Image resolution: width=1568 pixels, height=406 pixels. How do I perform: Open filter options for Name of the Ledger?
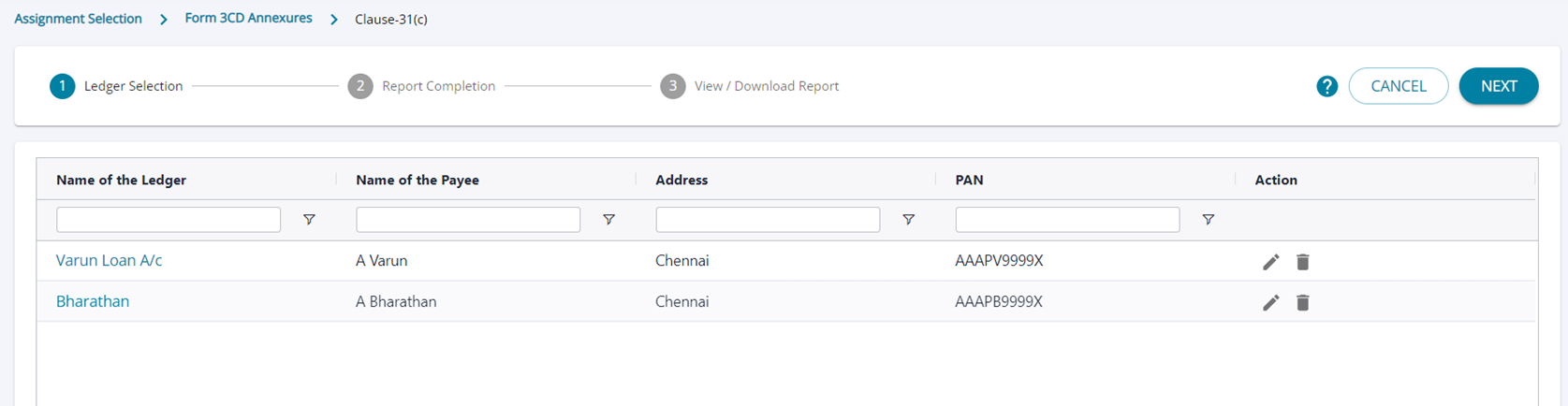pos(309,220)
